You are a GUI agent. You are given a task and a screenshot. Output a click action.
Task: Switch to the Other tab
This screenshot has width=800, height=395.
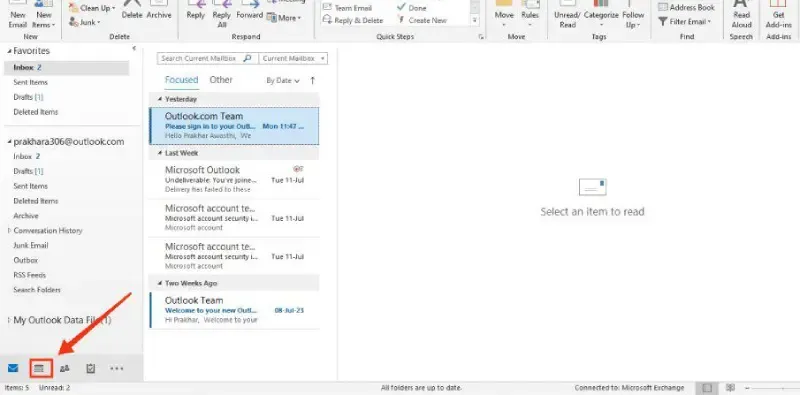pyautogui.click(x=221, y=80)
